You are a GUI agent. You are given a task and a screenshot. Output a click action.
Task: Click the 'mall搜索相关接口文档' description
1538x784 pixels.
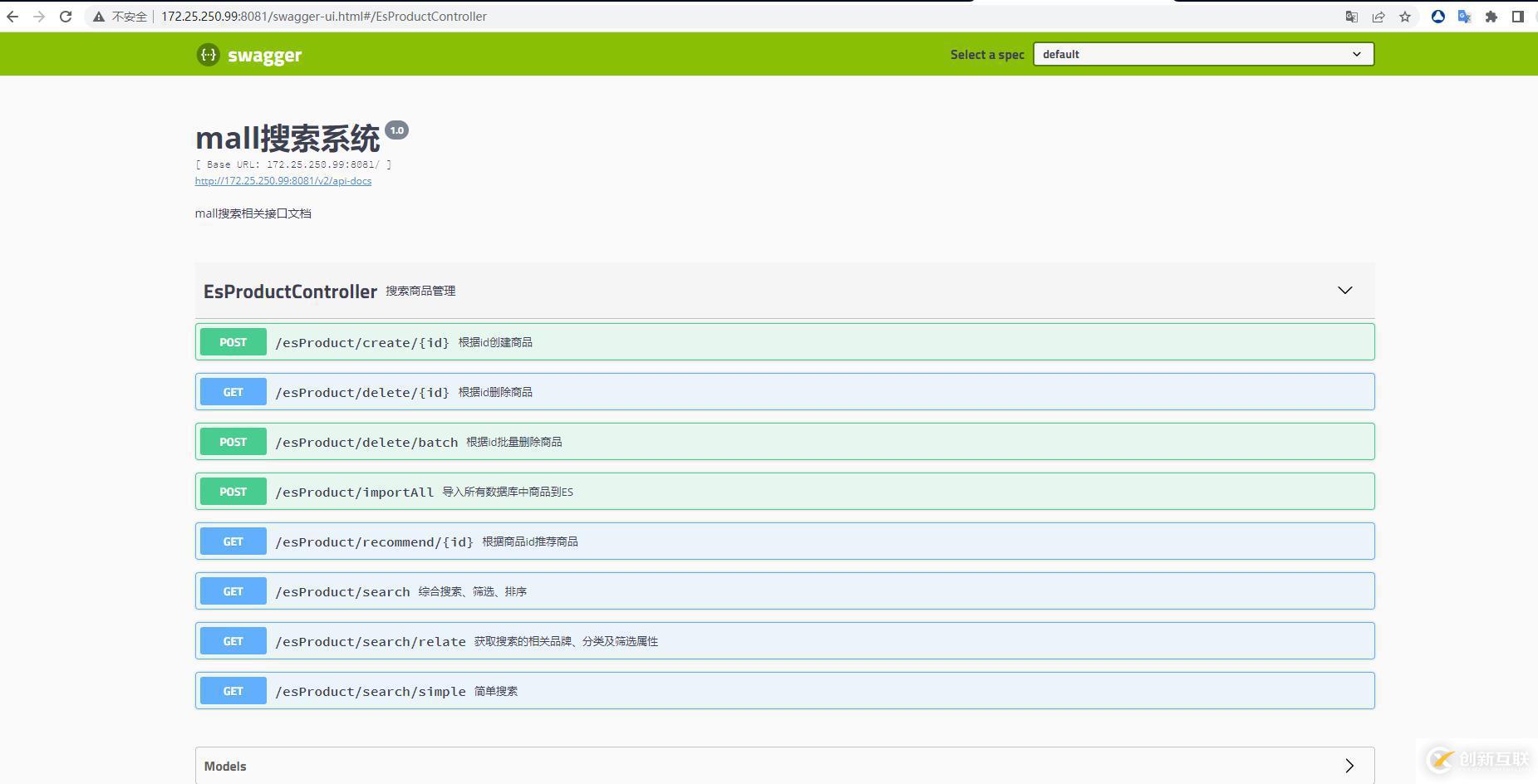click(x=253, y=213)
